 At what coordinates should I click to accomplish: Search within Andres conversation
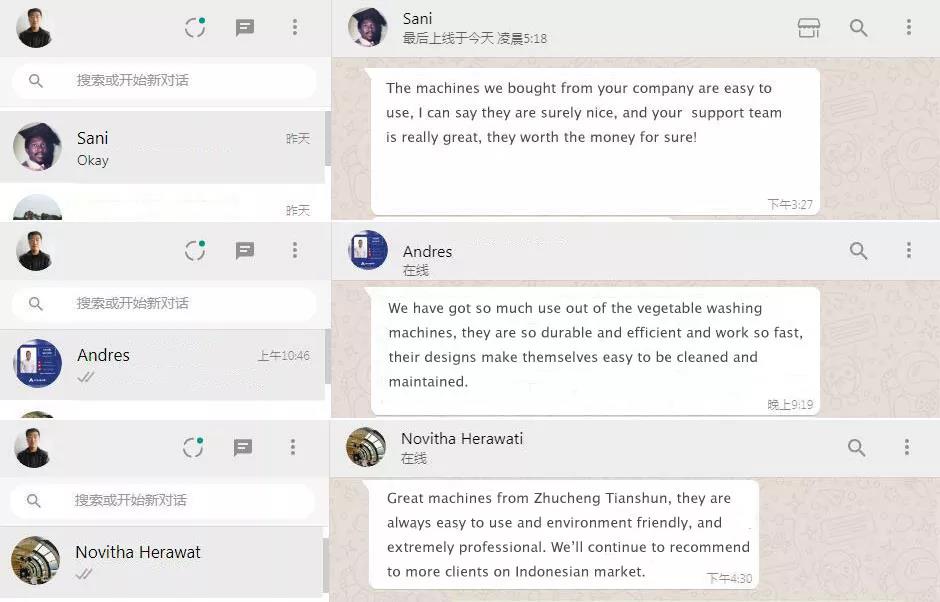click(858, 251)
